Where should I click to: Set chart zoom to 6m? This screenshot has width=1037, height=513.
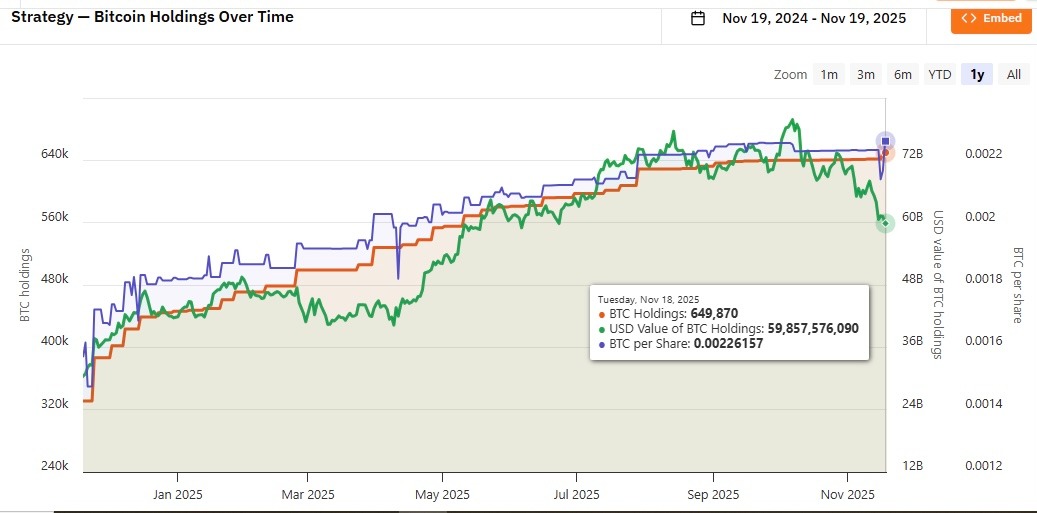pos(903,74)
